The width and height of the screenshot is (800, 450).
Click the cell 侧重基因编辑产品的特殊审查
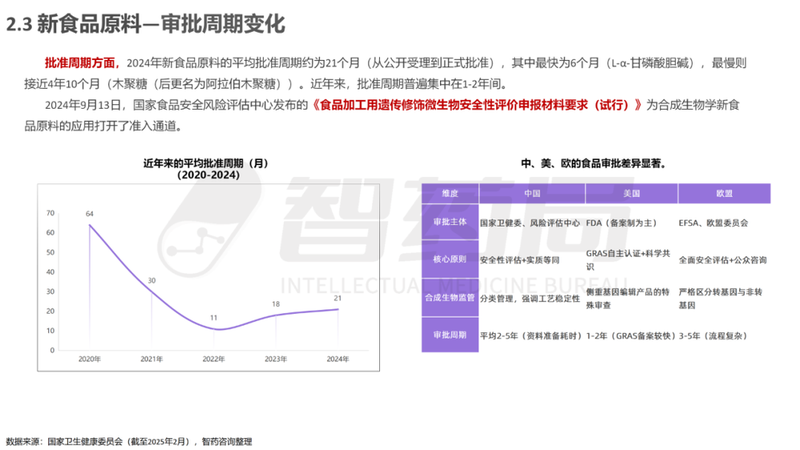[x=628, y=298]
